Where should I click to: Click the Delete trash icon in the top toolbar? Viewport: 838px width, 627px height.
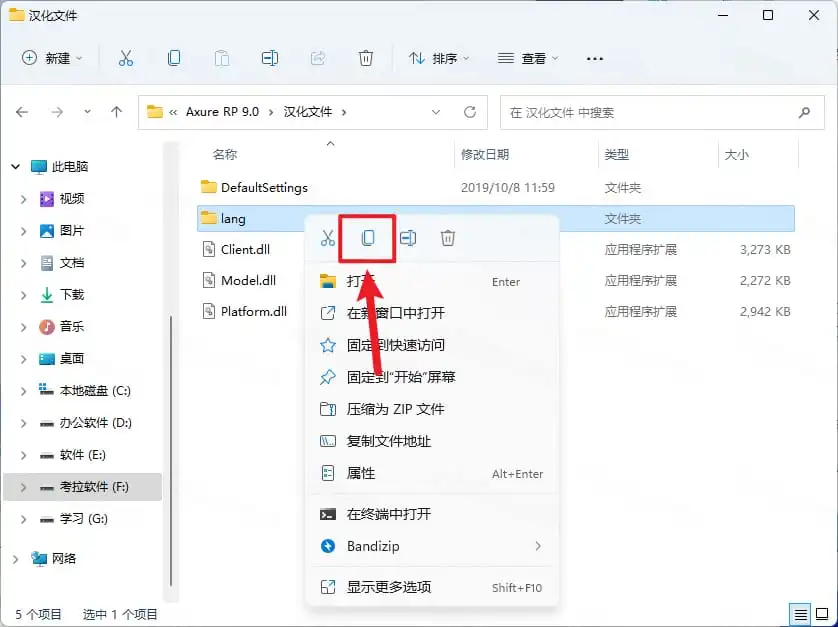(x=366, y=58)
